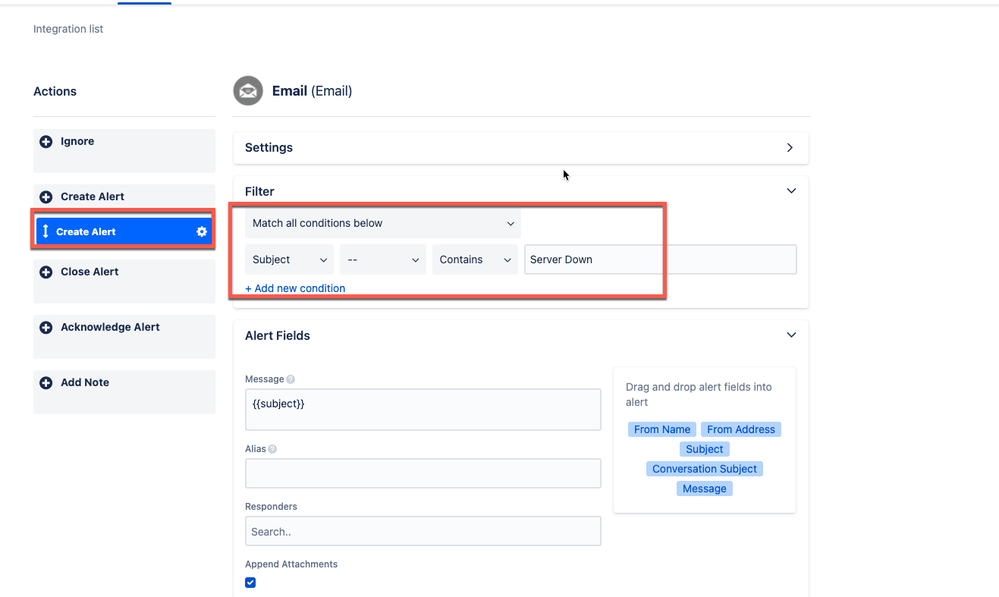Click Add new condition link
999x597 pixels.
click(295, 289)
